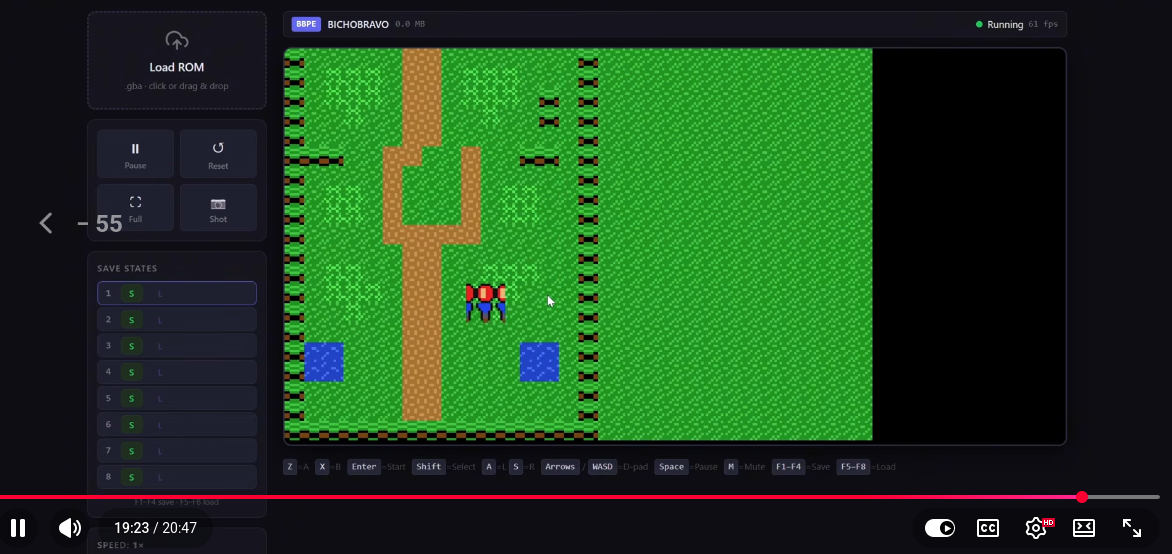The height and width of the screenshot is (554, 1172).
Task: Click the green Running status indicator
Action: [999, 25]
